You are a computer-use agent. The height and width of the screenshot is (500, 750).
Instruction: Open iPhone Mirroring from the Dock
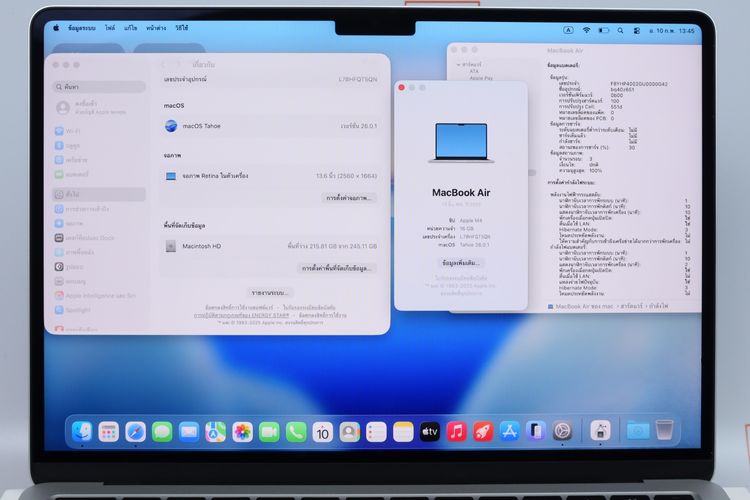coord(536,432)
